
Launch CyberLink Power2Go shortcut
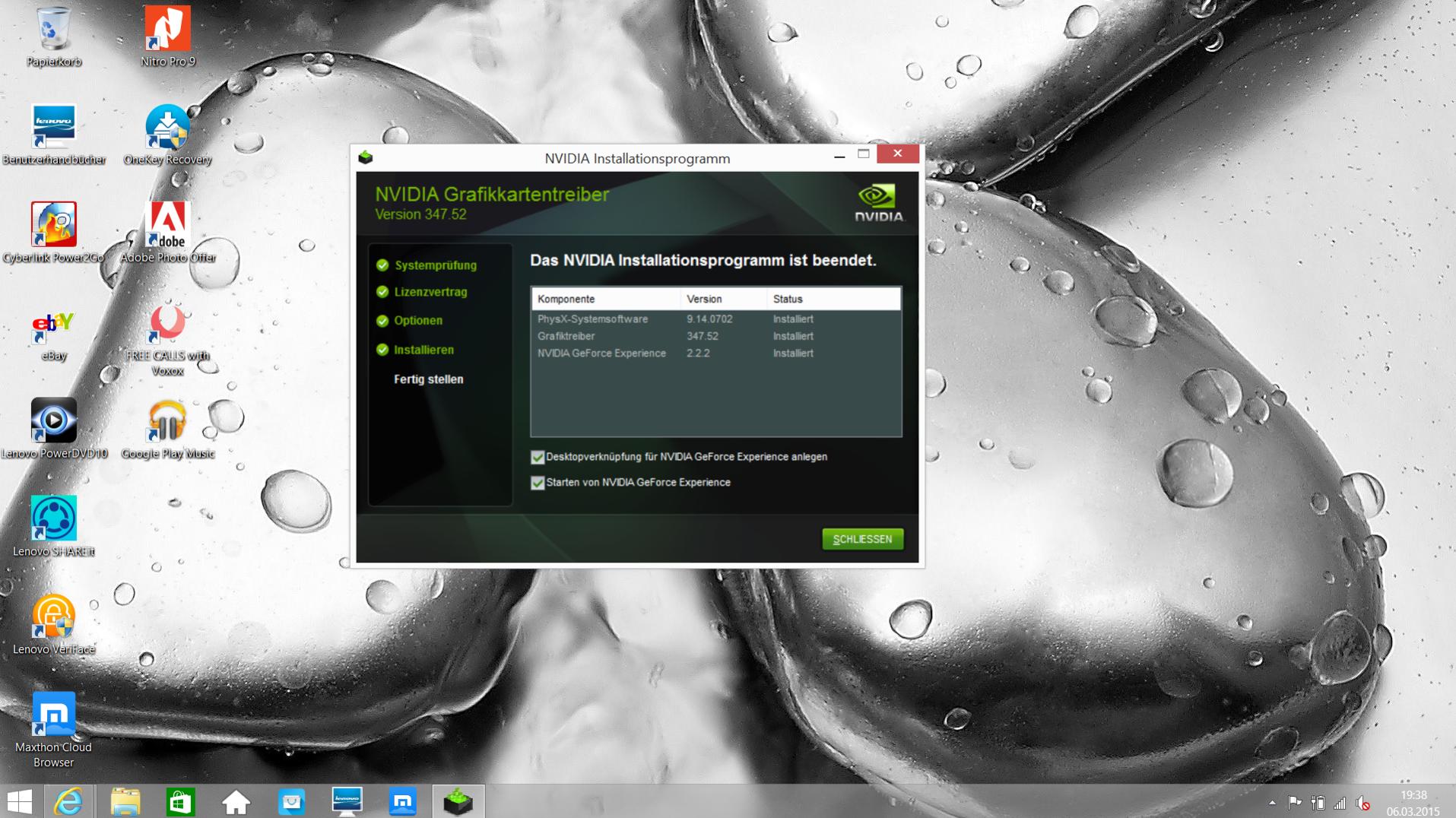tap(53, 233)
